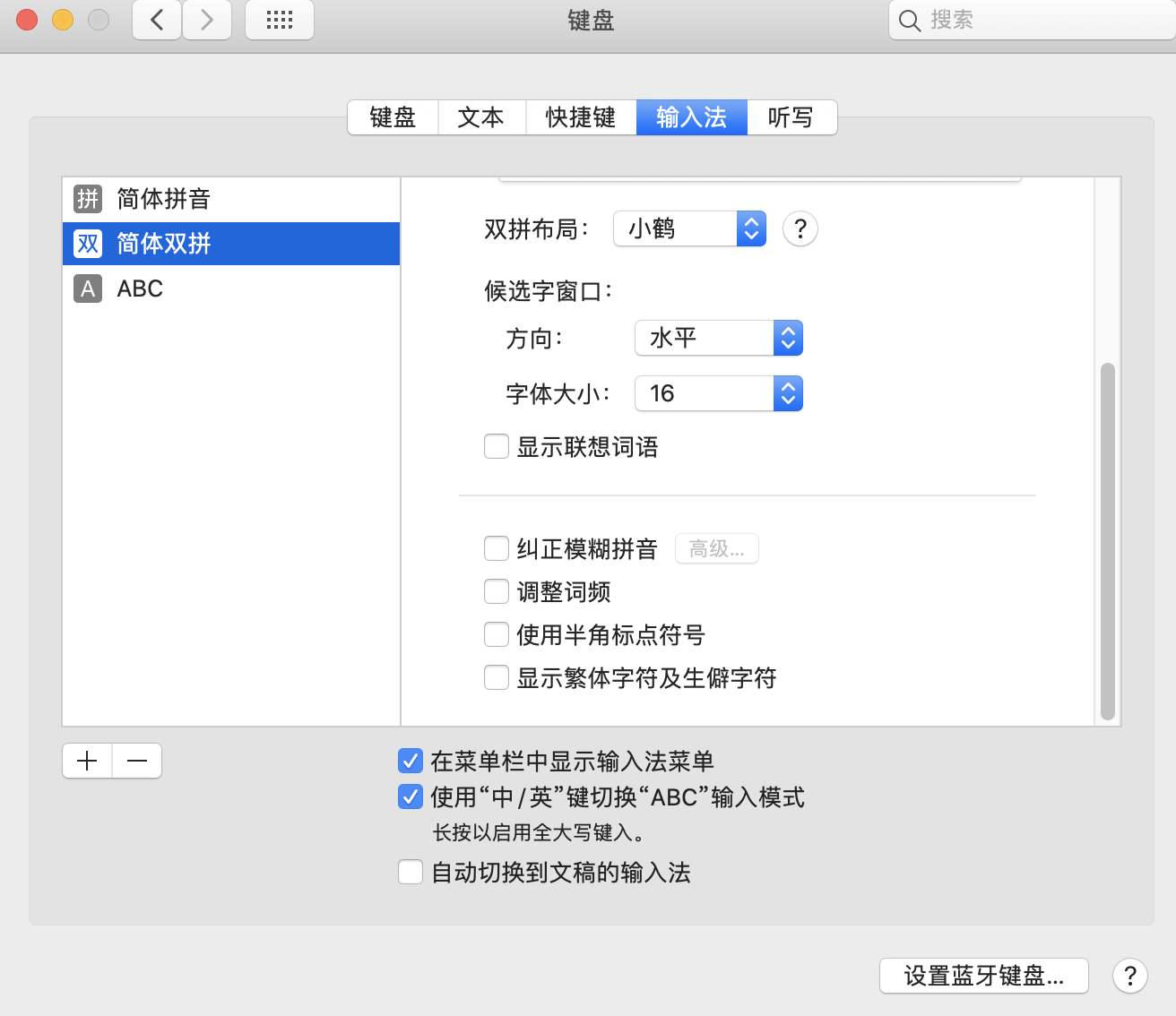Open the 字体大小 16 dropdown
The height and width of the screenshot is (1016, 1176).
coord(718,393)
